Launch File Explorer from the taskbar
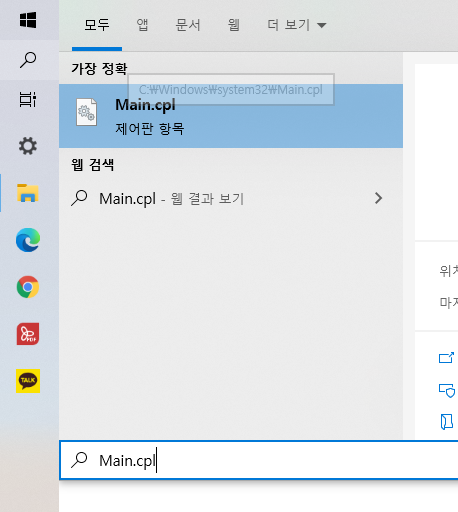Image resolution: width=458 pixels, height=512 pixels. click(x=28, y=193)
